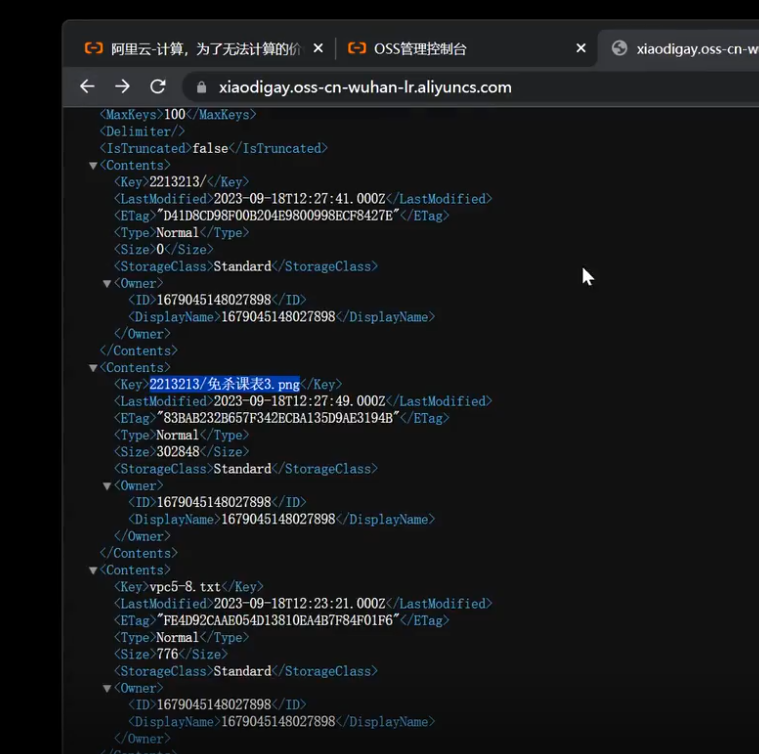Click StorageClass Standard below Size 776
The image size is (759, 754).
pyautogui.click(x=243, y=671)
